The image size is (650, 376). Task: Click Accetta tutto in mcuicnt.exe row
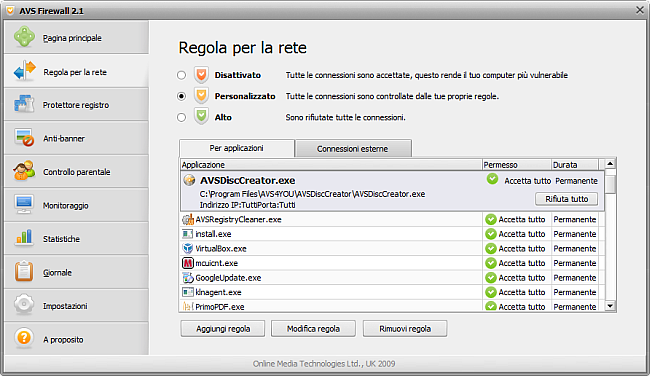(x=521, y=263)
